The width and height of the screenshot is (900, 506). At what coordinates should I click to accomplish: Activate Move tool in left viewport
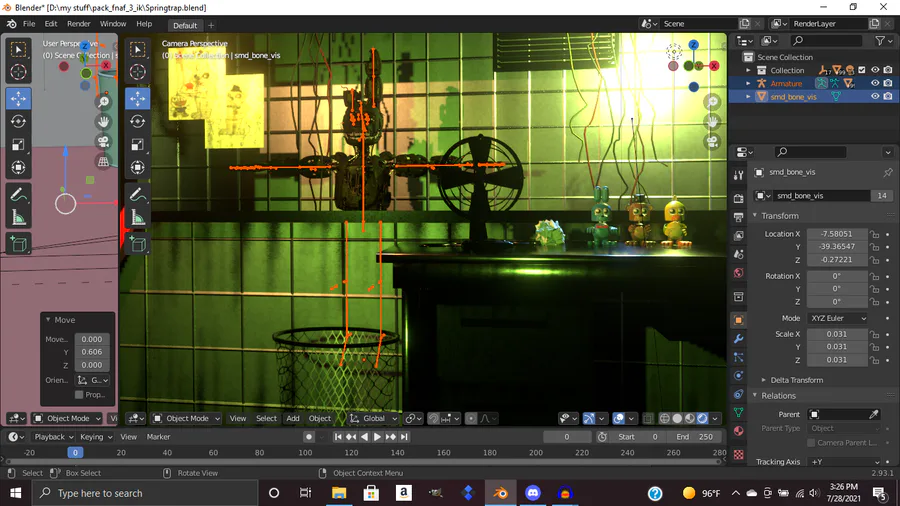point(18,99)
